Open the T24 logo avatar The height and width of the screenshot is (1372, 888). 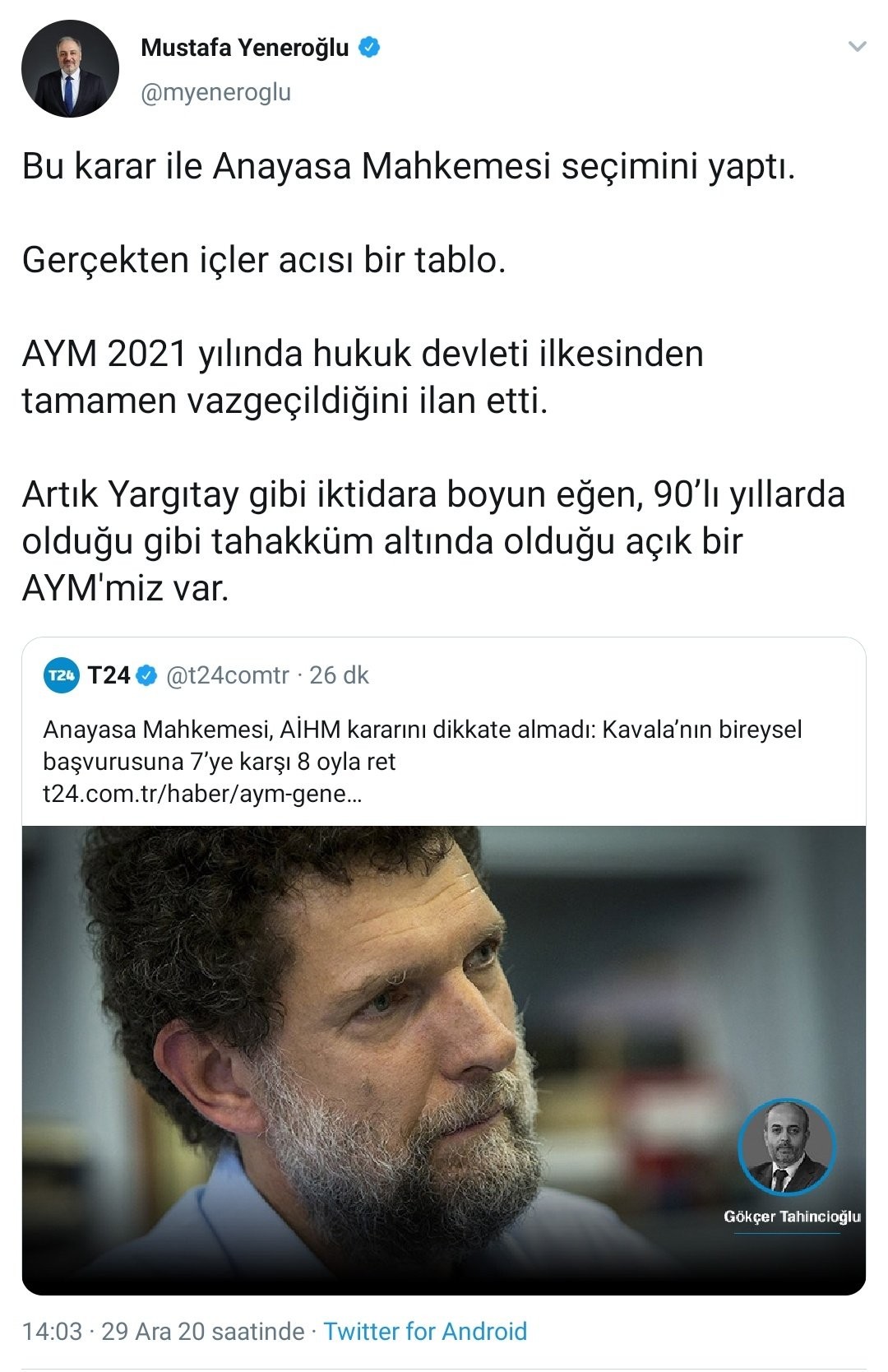click(x=61, y=676)
